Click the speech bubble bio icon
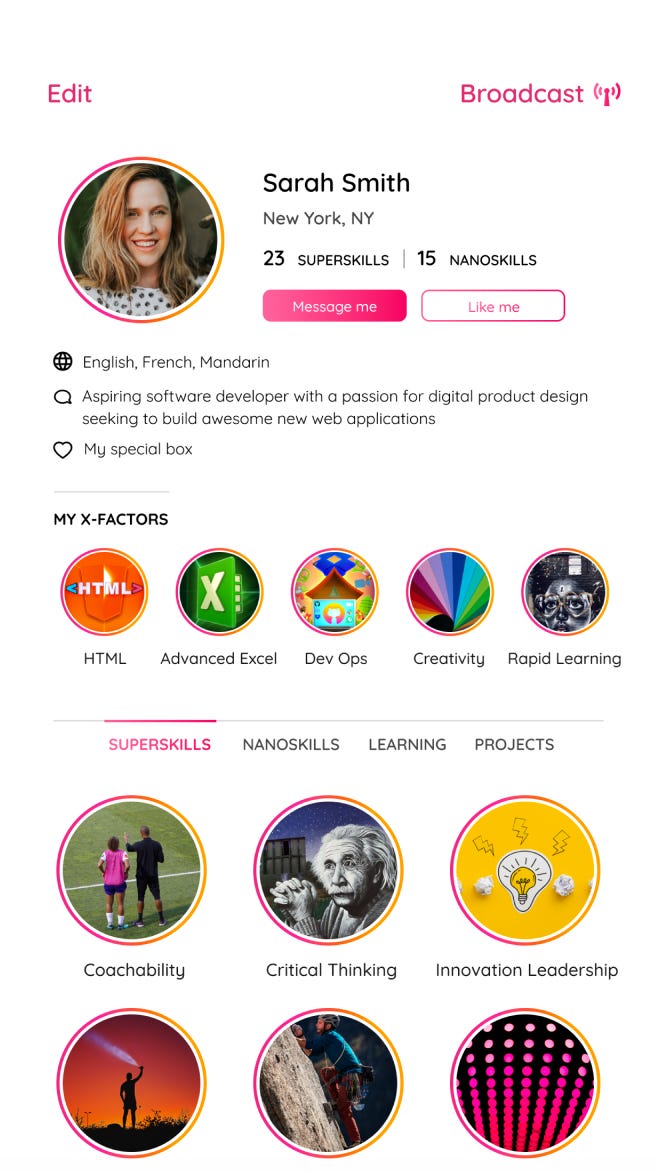Screen dimensions: 657x1172 coord(63,397)
